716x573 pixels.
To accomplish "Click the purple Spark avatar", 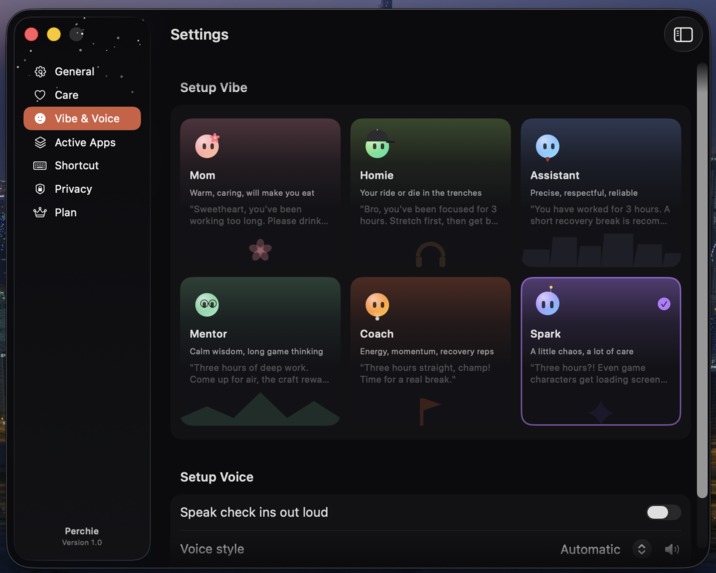I will pos(548,302).
